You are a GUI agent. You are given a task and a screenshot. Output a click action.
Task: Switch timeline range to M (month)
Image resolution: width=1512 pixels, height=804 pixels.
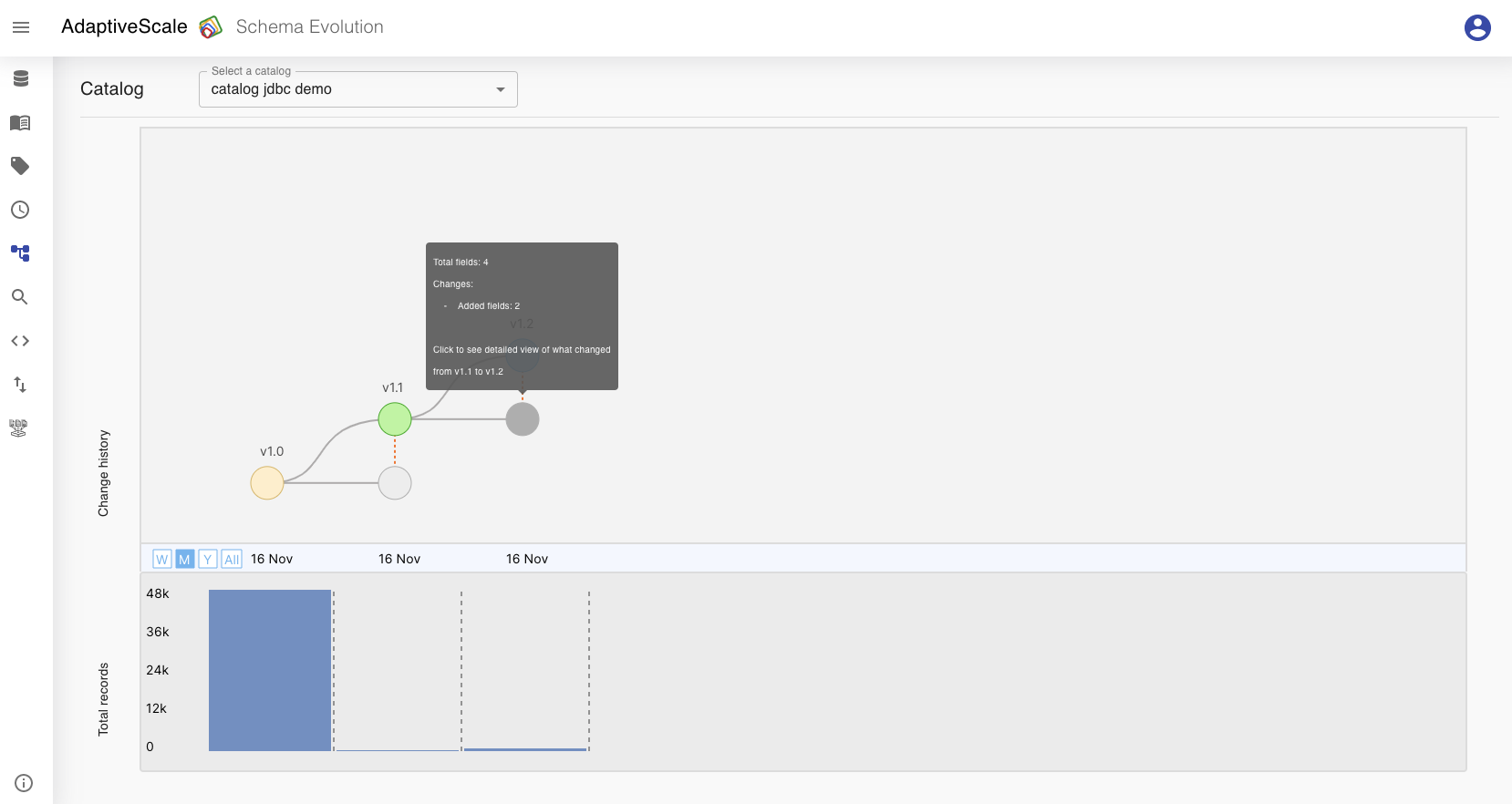coord(185,559)
